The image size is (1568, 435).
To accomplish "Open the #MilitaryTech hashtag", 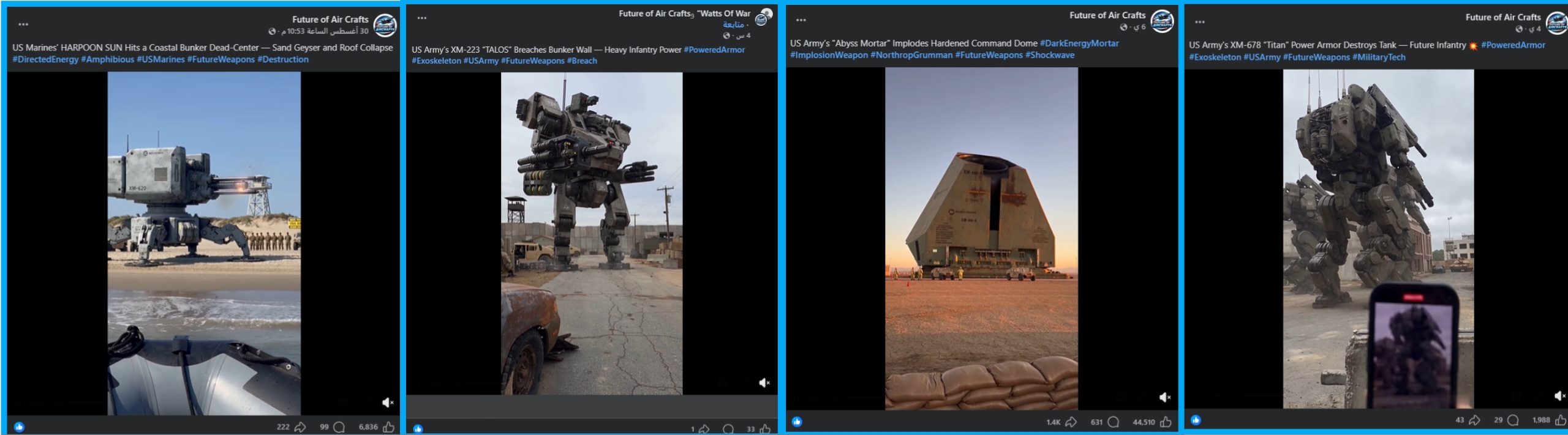I will pyautogui.click(x=1379, y=57).
